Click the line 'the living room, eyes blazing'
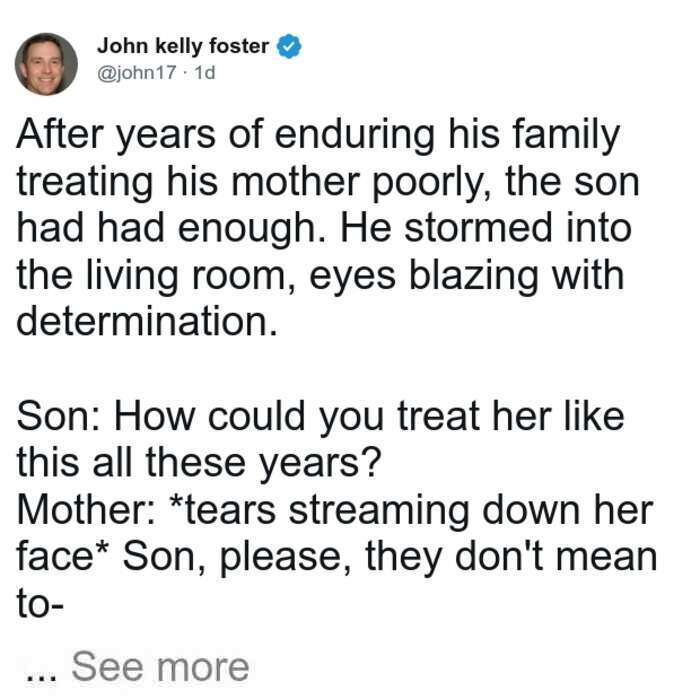 click(320, 276)
